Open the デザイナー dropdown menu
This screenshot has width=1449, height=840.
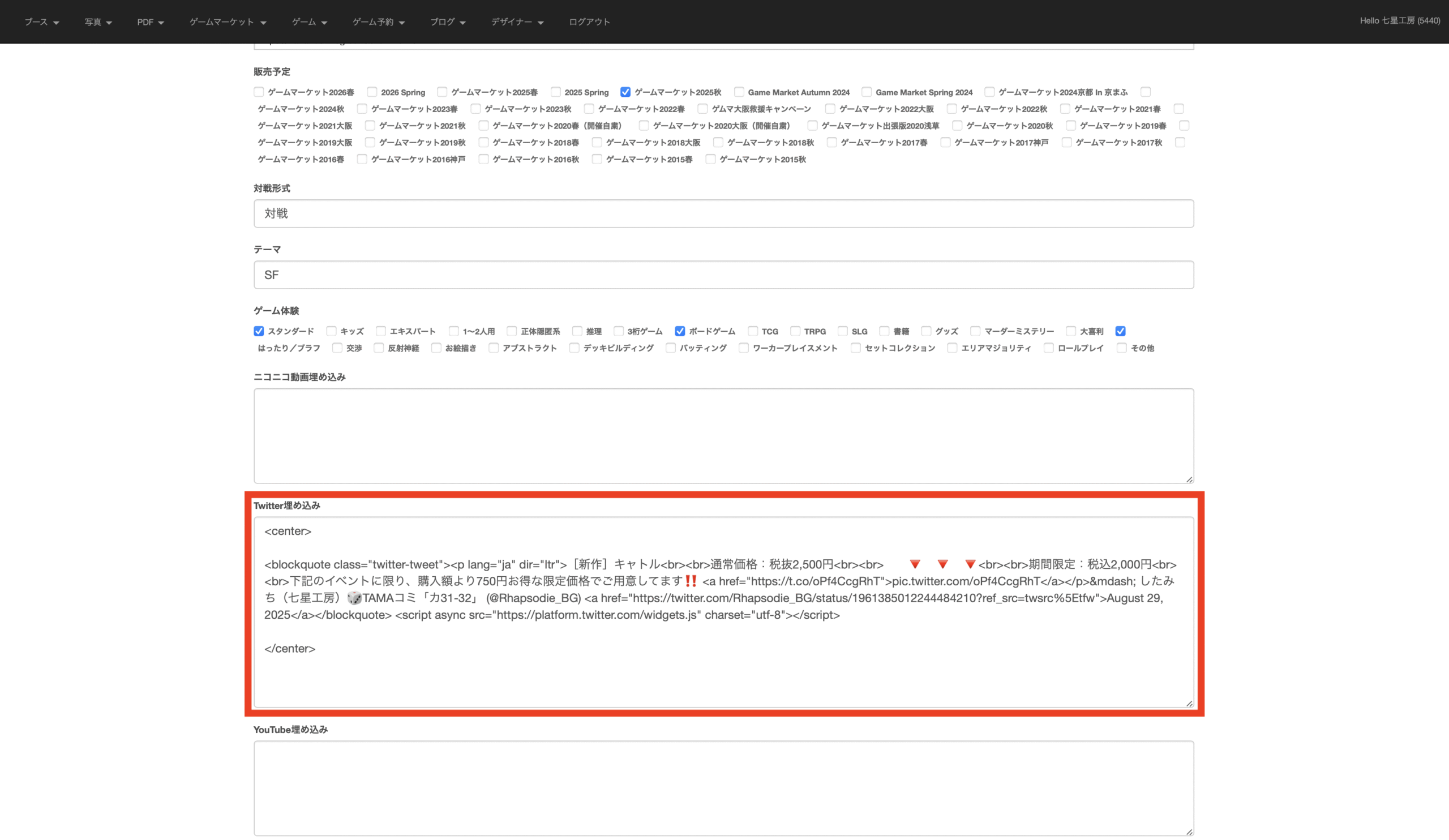tap(517, 22)
